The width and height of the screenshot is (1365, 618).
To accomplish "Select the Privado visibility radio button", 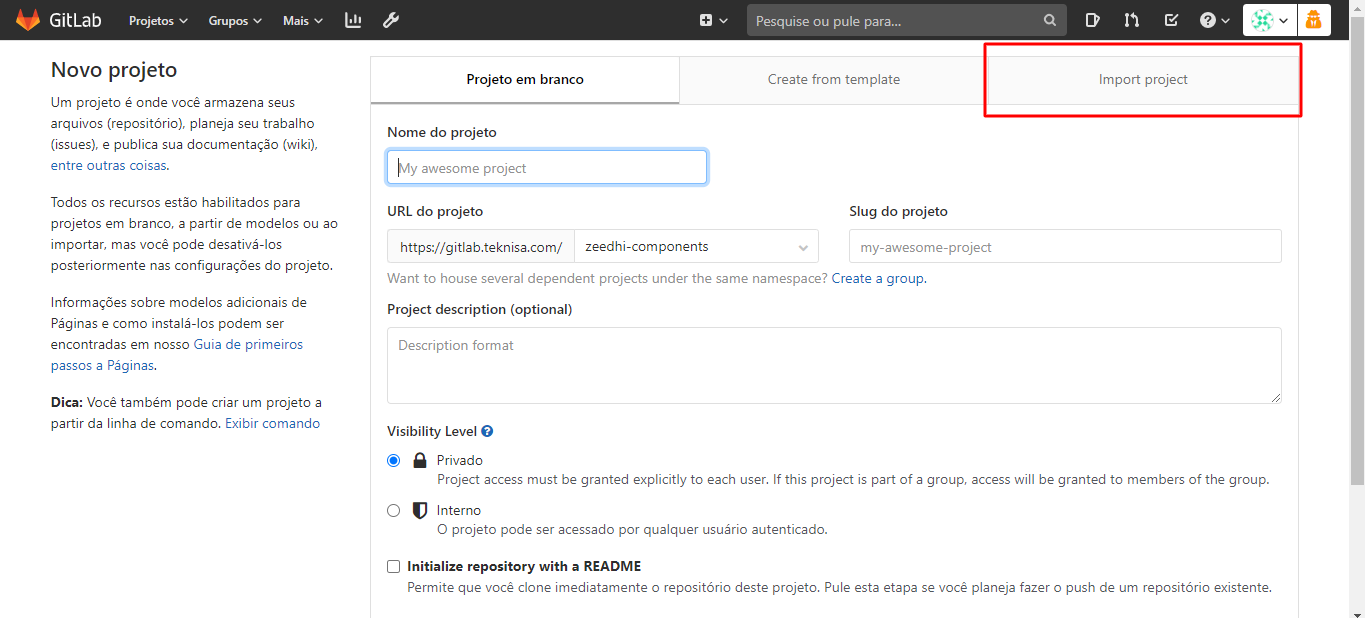I will [x=394, y=460].
